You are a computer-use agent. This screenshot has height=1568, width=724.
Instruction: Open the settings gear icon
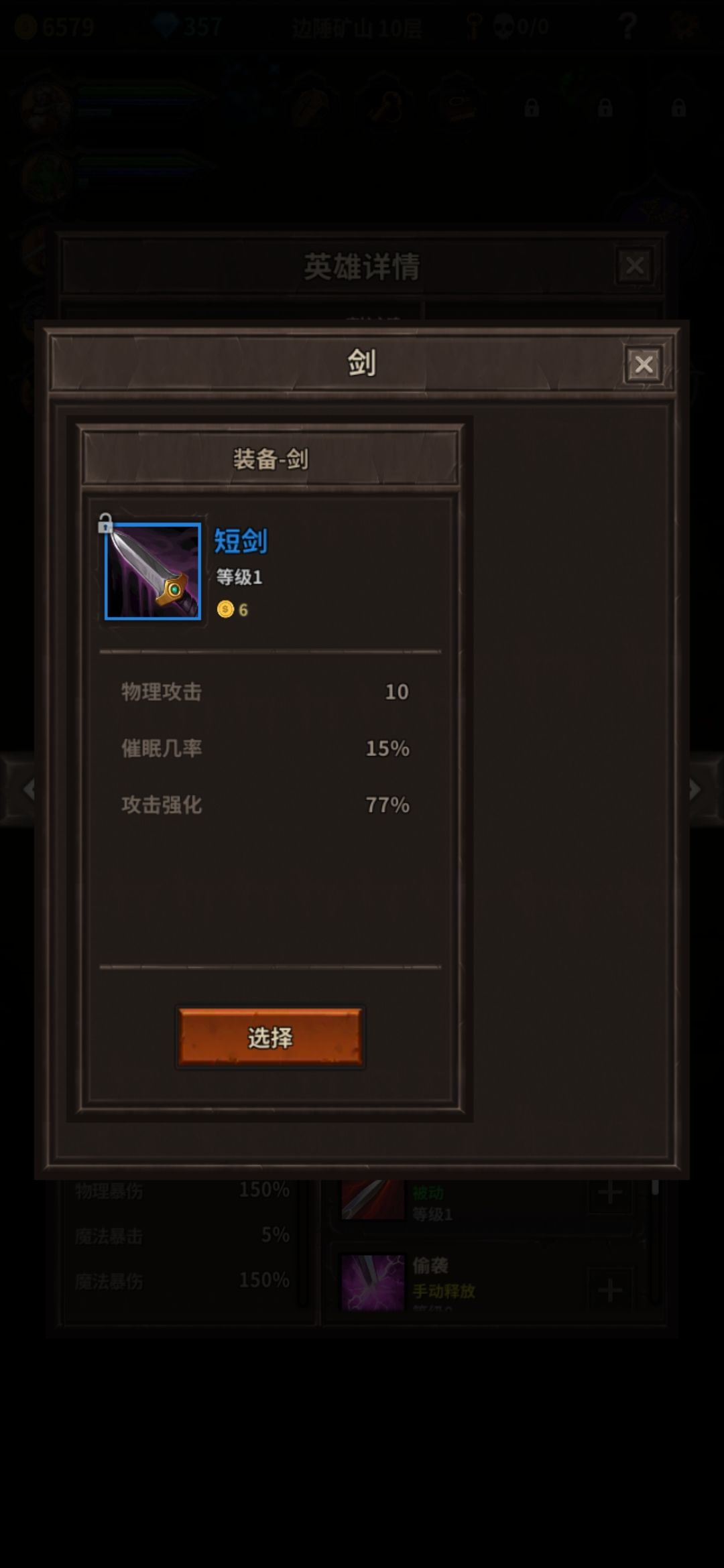tap(684, 26)
